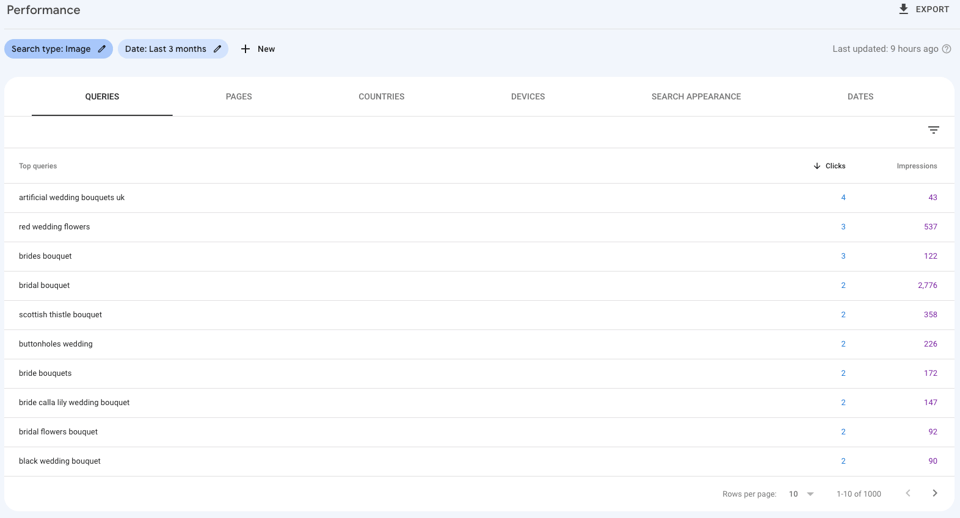
Task: Select query 'bridal flowers bouquet'
Action: (x=58, y=432)
